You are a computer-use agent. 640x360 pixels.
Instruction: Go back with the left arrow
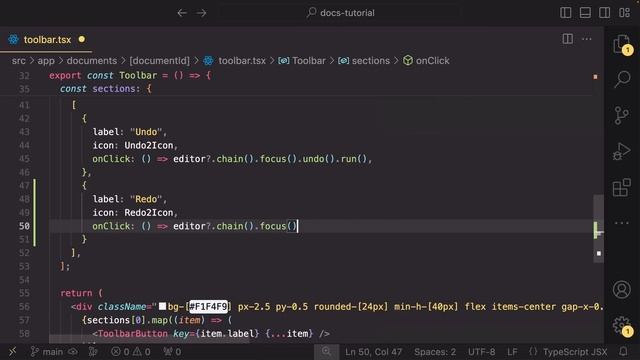coord(182,13)
